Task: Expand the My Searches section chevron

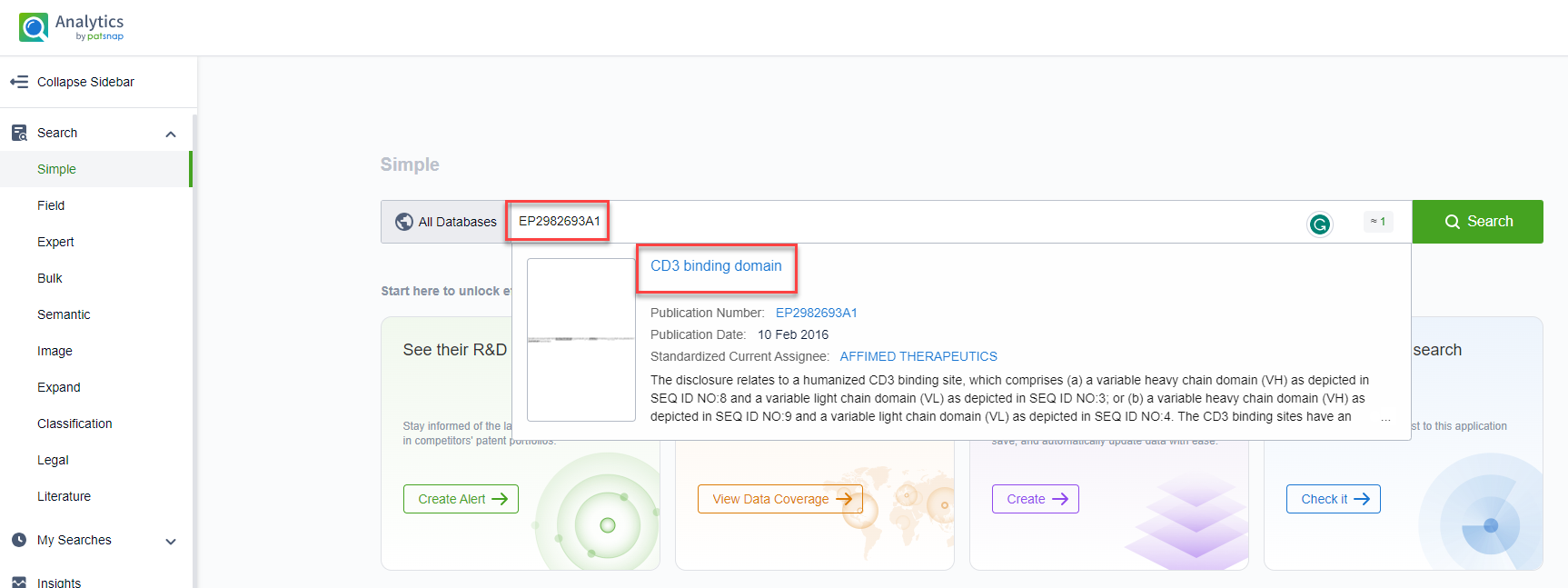Action: 171,541
